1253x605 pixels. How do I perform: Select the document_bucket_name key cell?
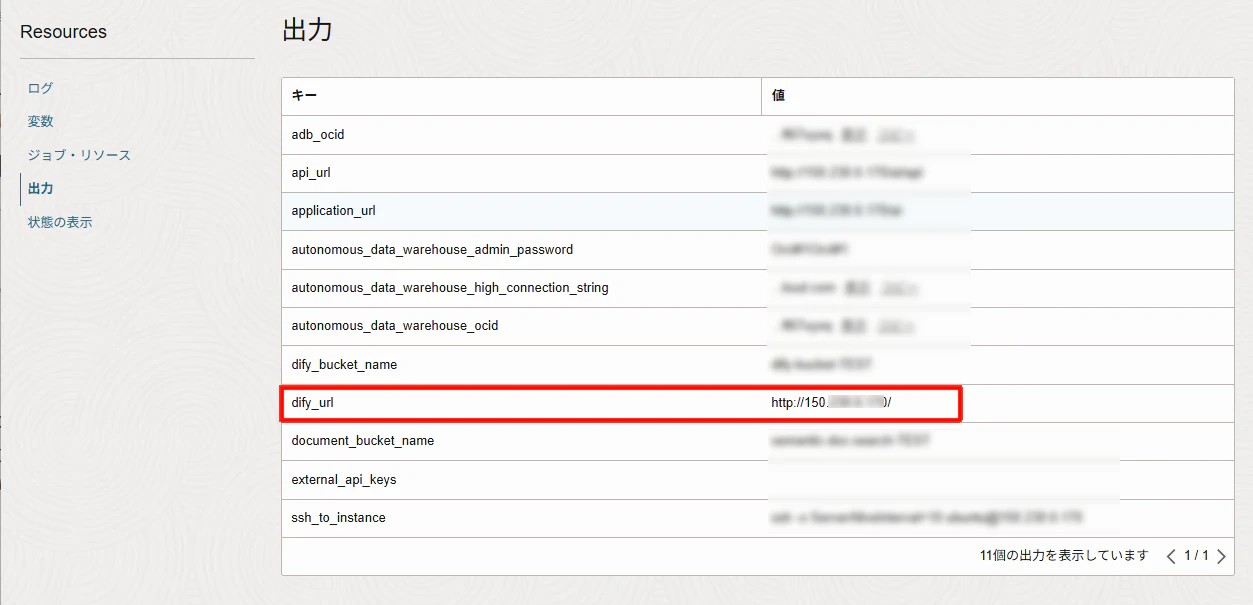pos(522,440)
